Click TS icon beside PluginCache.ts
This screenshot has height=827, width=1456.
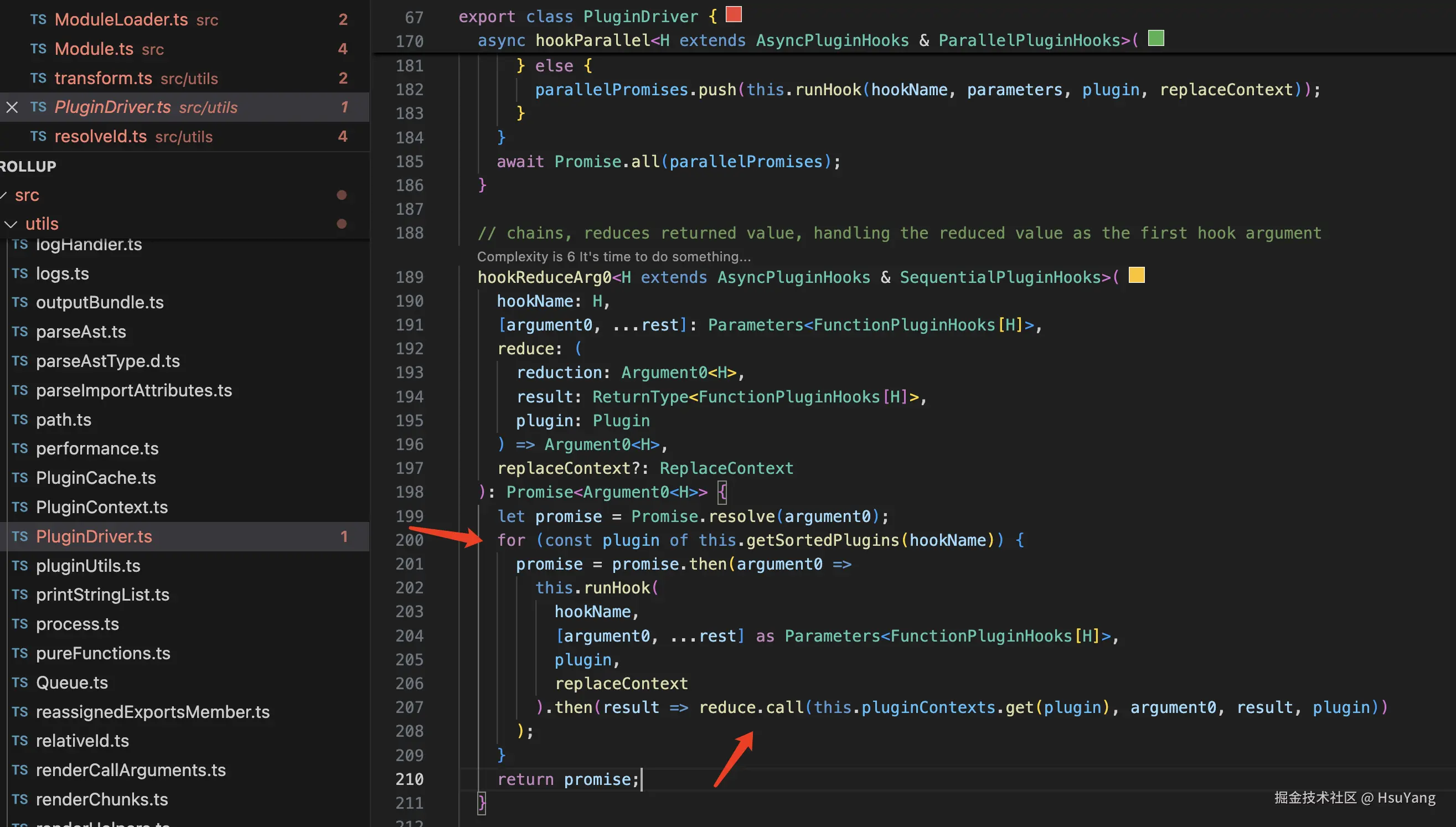[20, 478]
